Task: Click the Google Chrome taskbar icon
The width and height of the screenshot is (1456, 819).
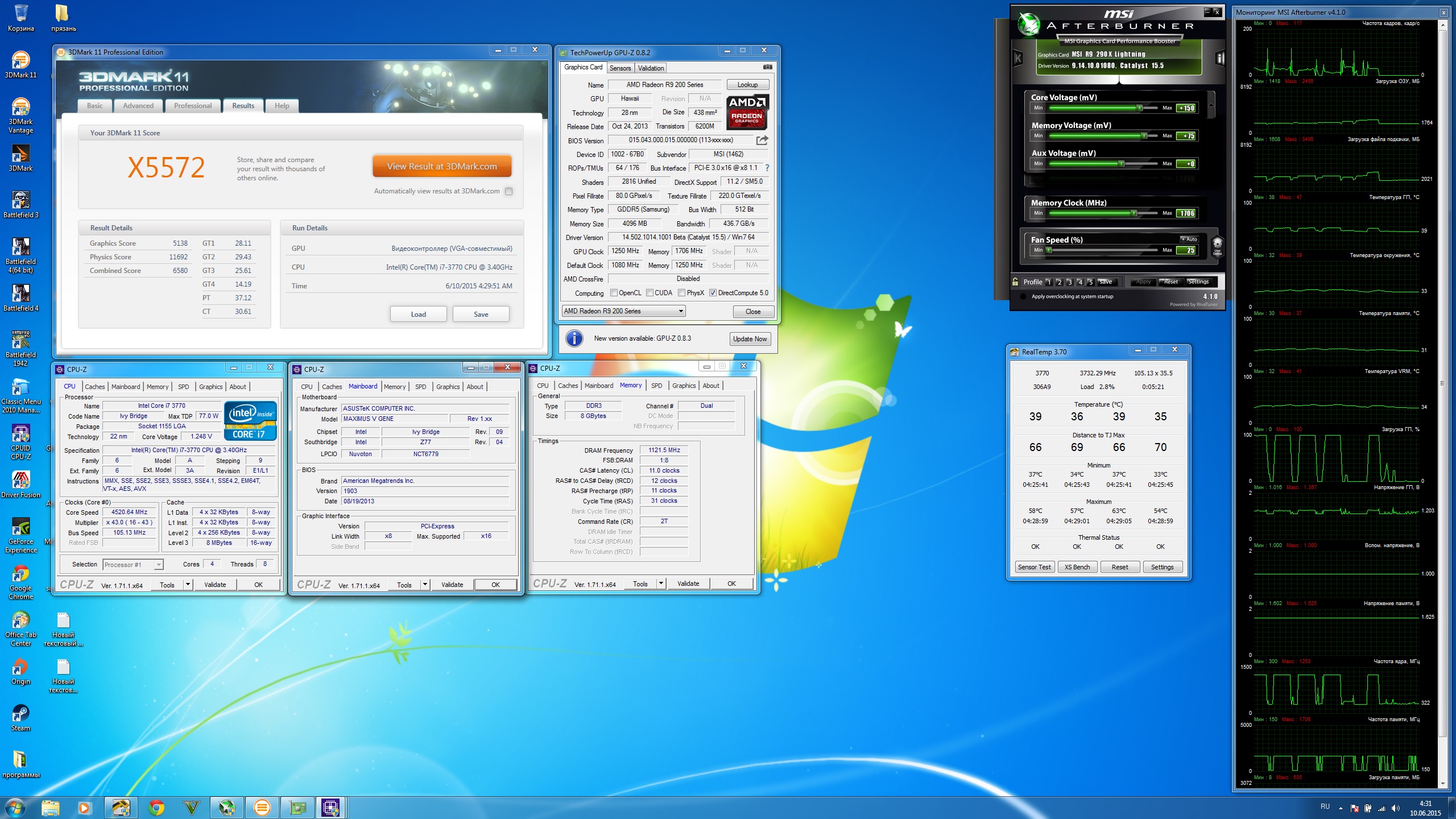Action: coord(156,807)
